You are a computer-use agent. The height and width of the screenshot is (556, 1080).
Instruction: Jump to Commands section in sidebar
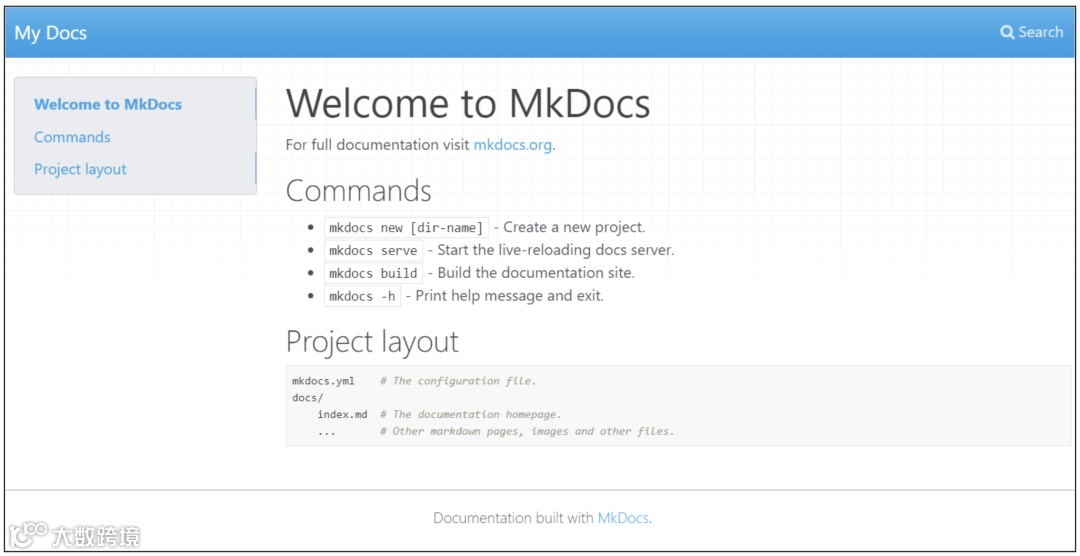(72, 137)
